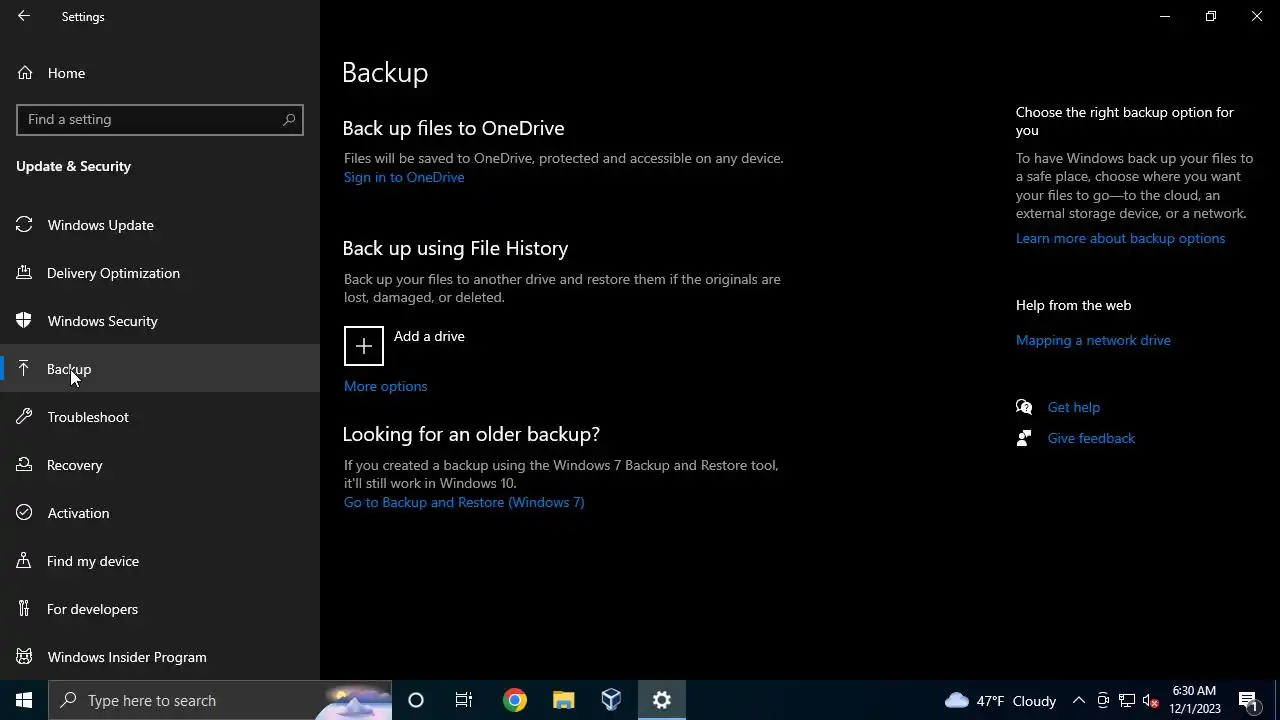
Task: Click the taskbar Type here to search box
Action: click(x=220, y=700)
